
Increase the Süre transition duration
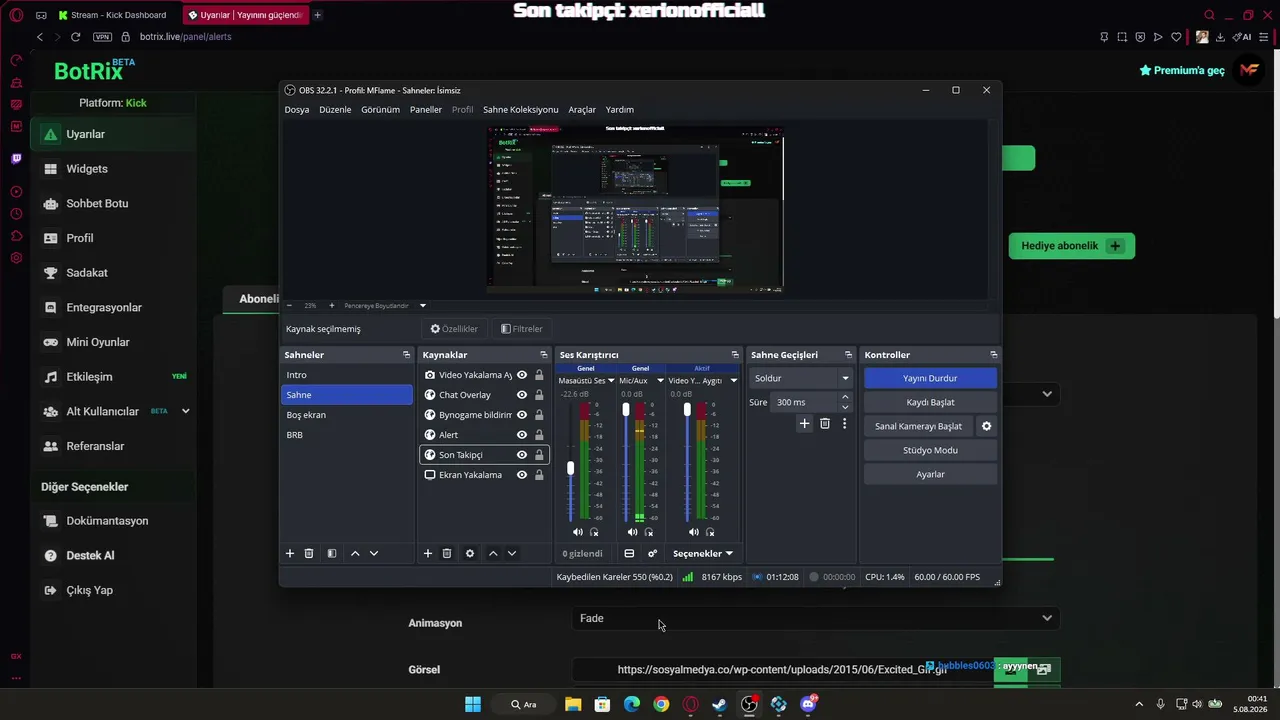tap(845, 397)
